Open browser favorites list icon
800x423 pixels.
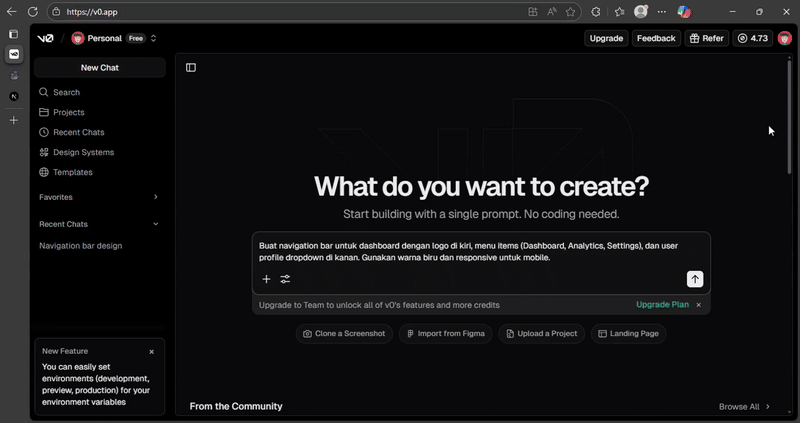coord(619,12)
